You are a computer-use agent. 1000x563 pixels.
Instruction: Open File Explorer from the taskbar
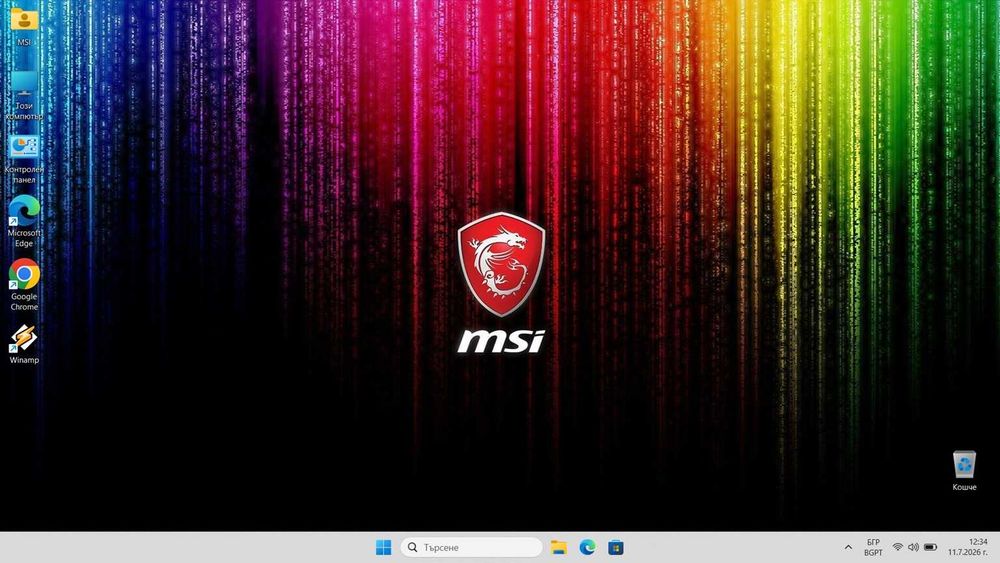click(559, 547)
